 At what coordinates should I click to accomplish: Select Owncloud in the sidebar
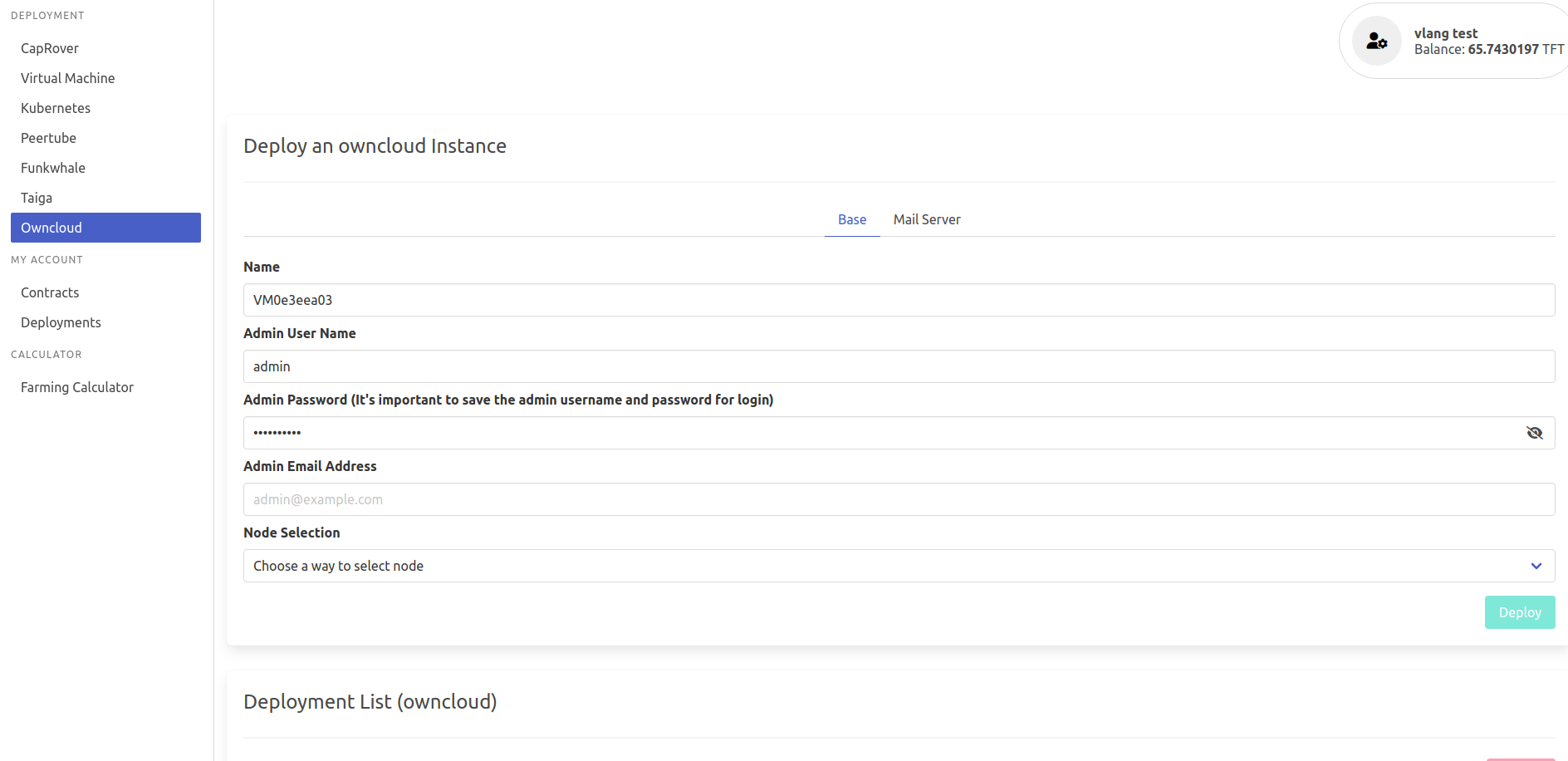(x=51, y=227)
